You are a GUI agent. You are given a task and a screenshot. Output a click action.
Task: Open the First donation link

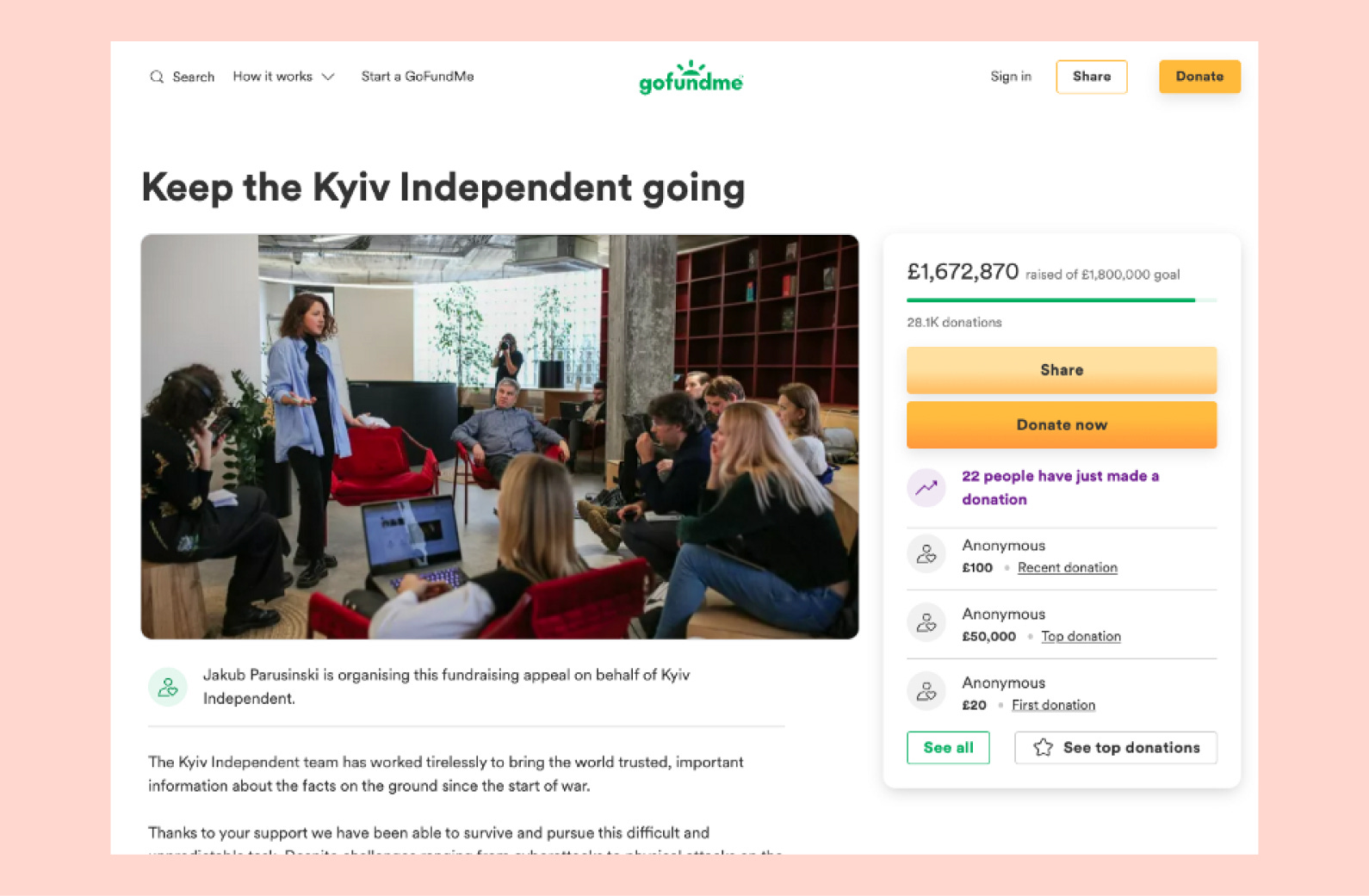tap(1054, 705)
